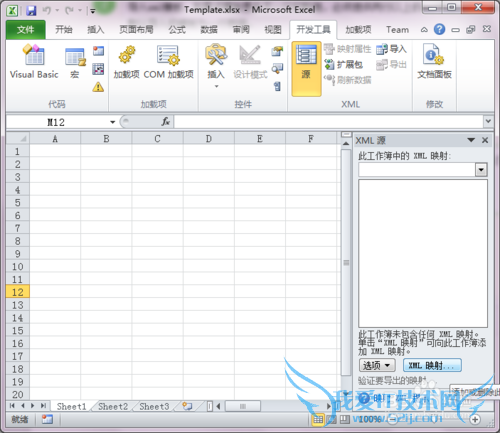Minimize the ribbon caret icon

click(424, 30)
